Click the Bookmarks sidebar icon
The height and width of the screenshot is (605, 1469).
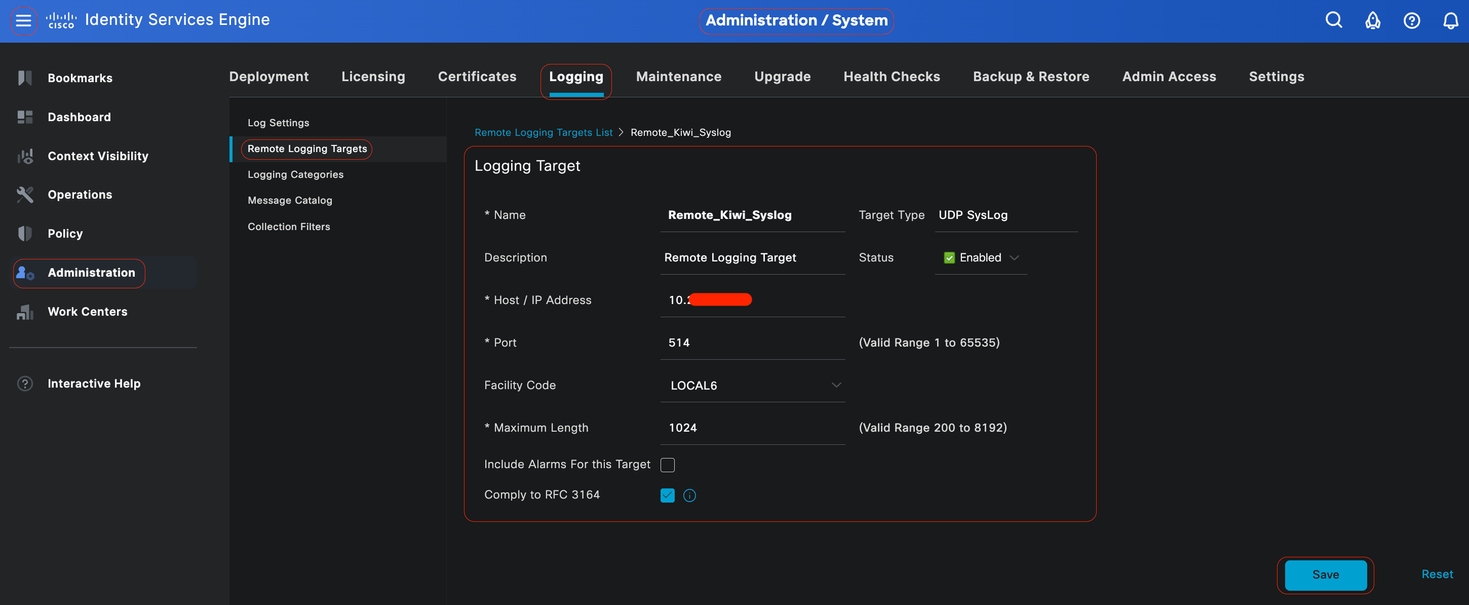(x=25, y=78)
